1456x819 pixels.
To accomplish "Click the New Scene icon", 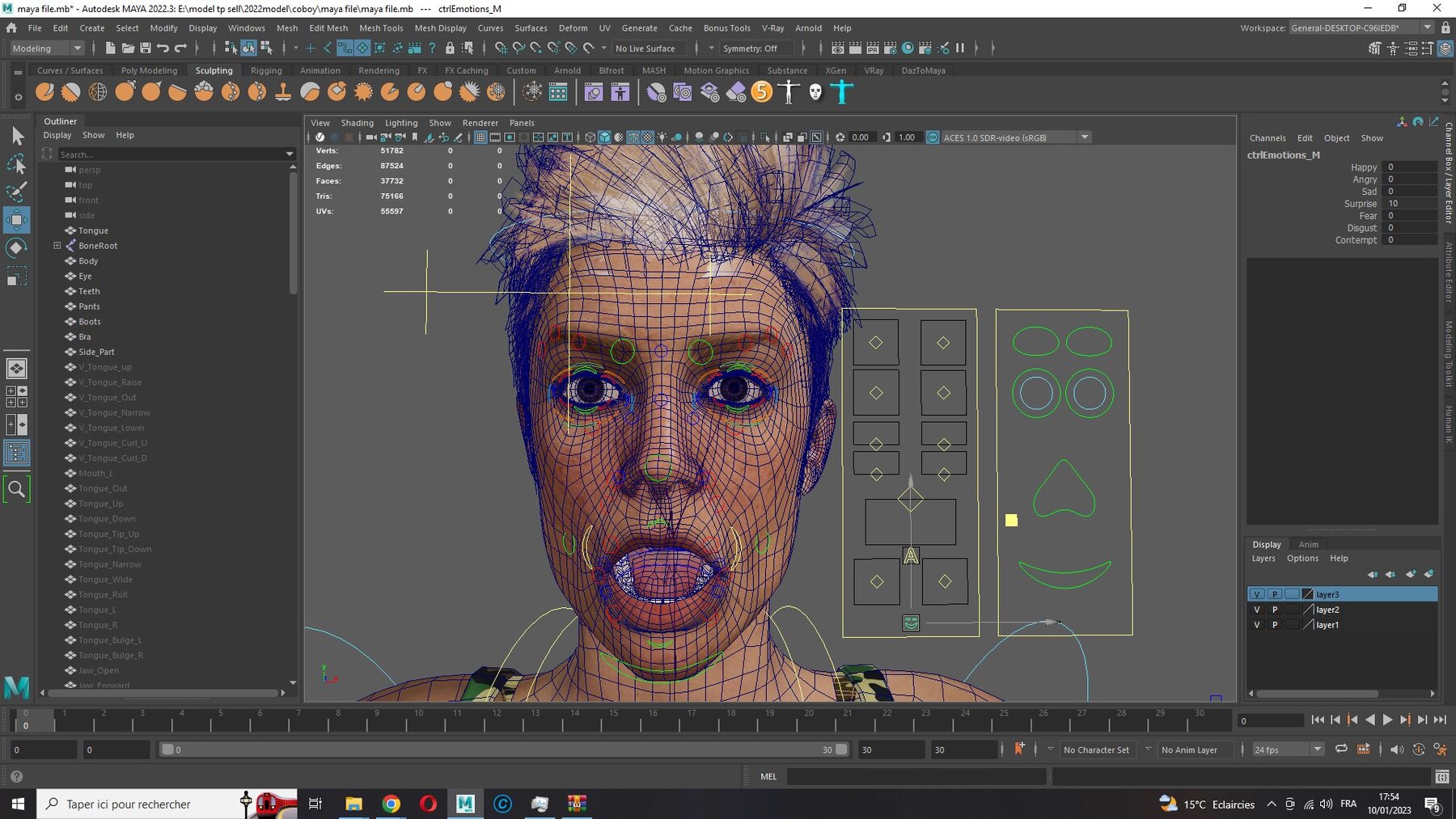I will click(110, 49).
